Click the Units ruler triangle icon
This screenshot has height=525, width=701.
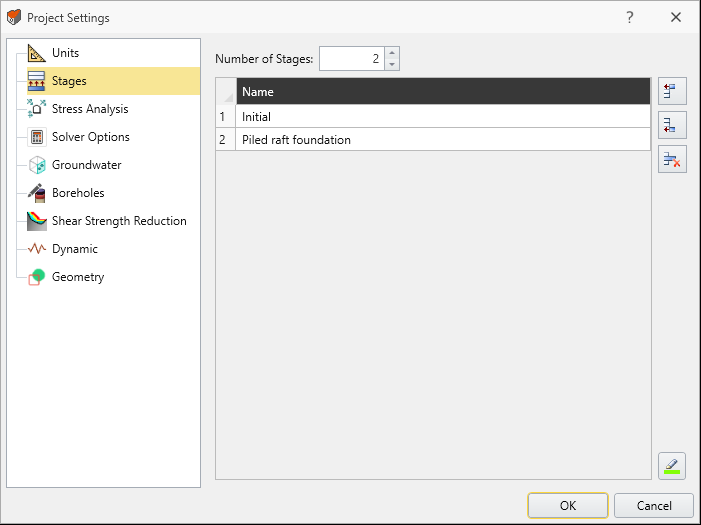pos(36,53)
